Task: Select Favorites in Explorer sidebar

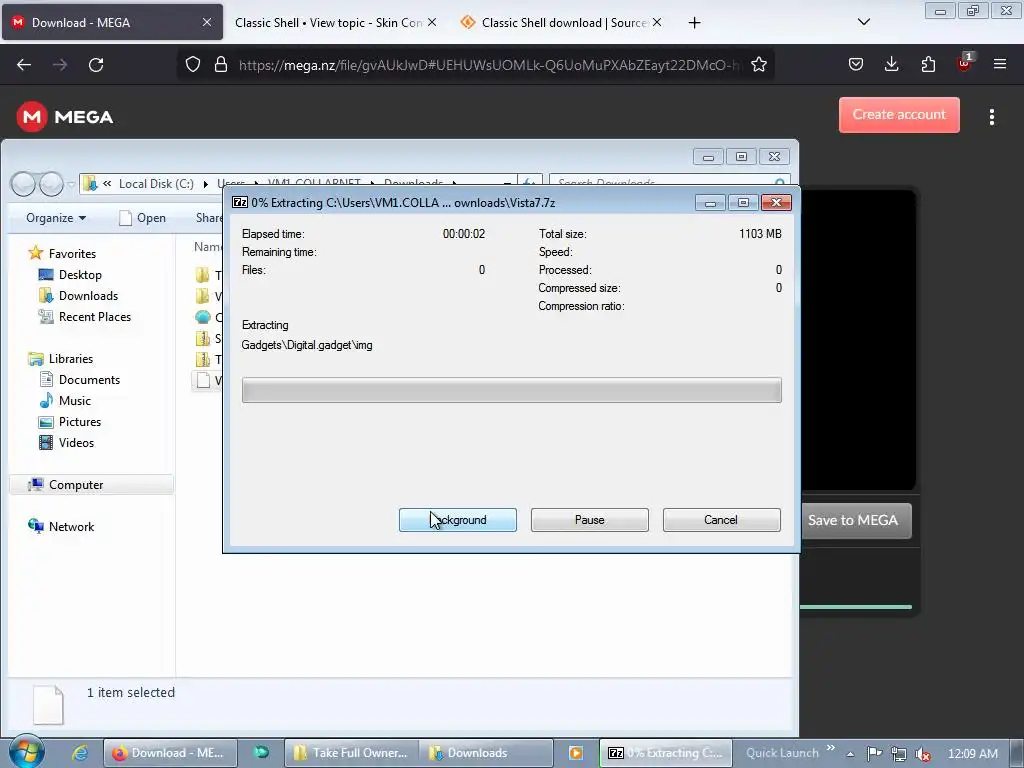Action: point(72,253)
